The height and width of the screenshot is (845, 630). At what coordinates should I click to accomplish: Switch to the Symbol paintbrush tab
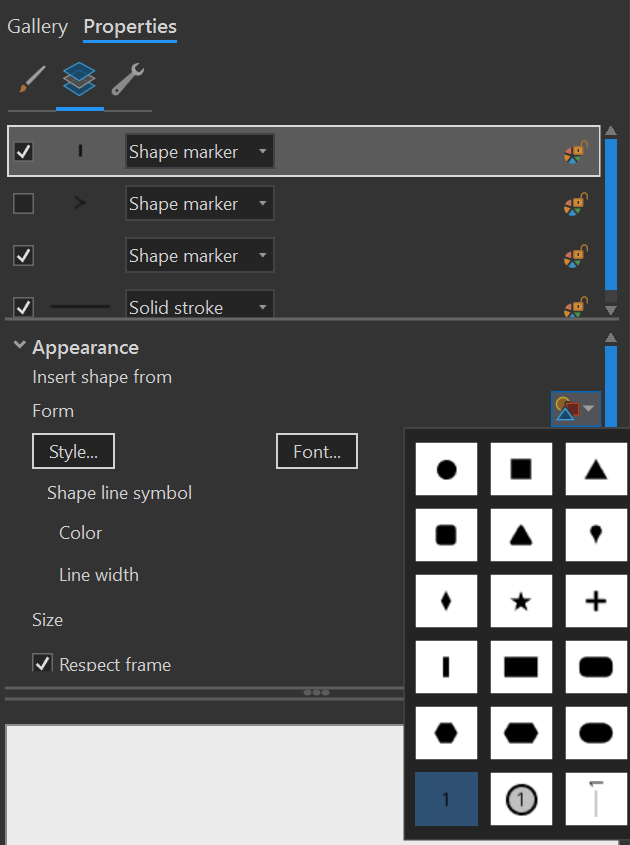[x=32, y=80]
